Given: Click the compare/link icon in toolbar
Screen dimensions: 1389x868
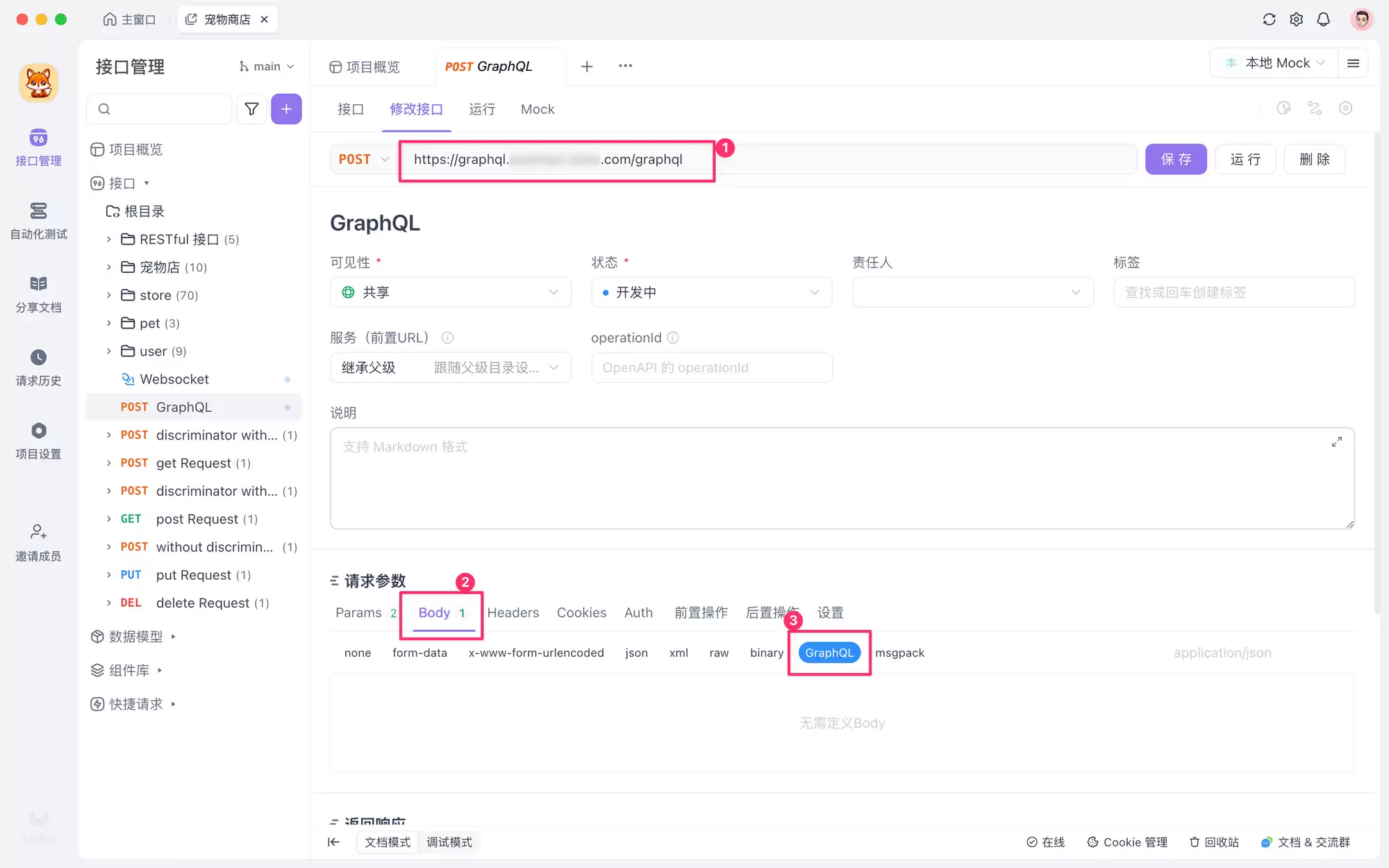Looking at the screenshot, I should [1315, 108].
